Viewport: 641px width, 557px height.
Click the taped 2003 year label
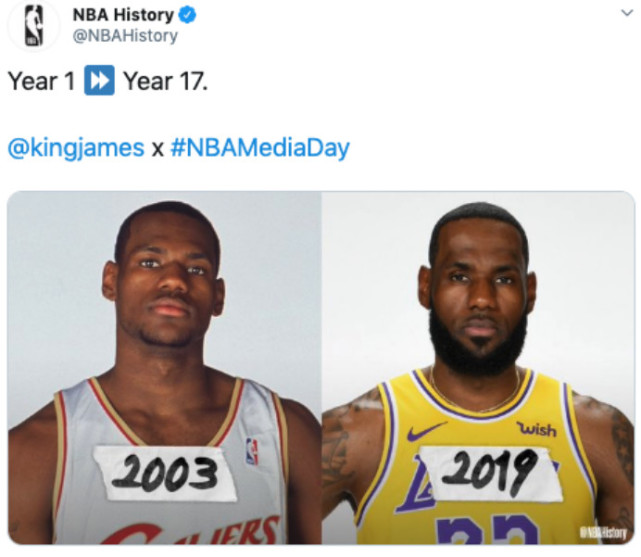165,473
